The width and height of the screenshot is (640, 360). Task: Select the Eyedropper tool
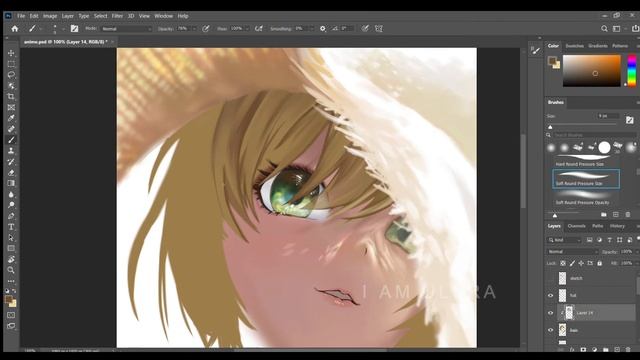pyautogui.click(x=11, y=118)
